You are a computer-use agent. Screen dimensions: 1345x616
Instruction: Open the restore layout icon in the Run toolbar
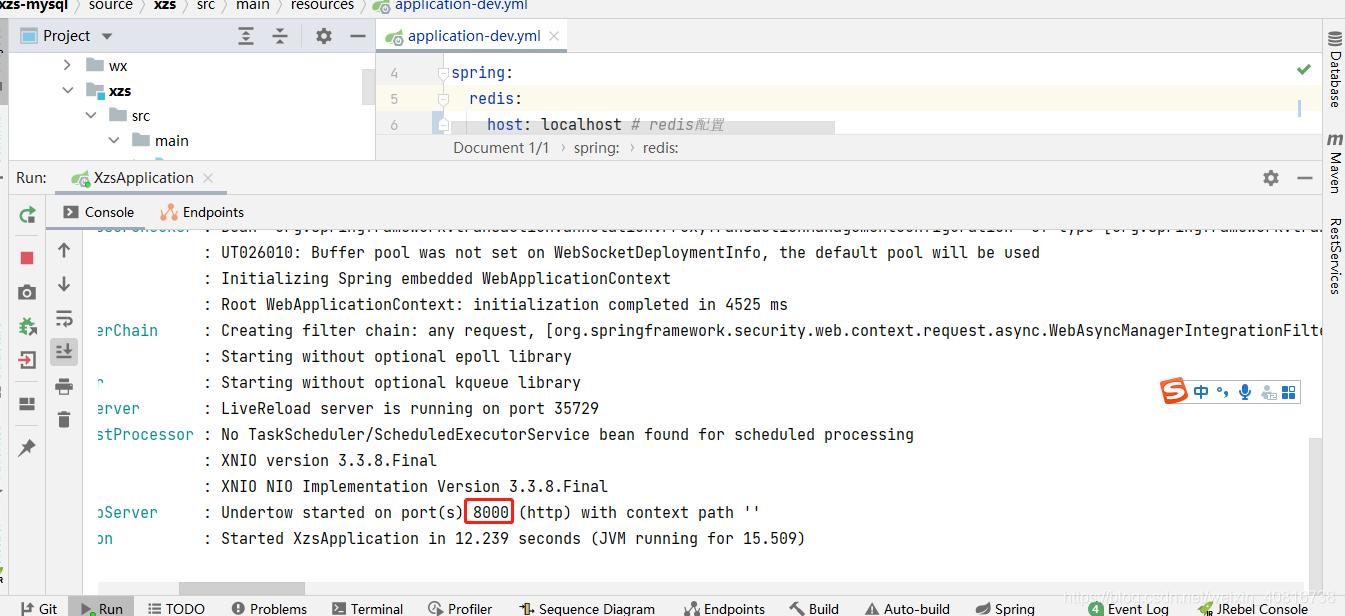pyautogui.click(x=27, y=404)
